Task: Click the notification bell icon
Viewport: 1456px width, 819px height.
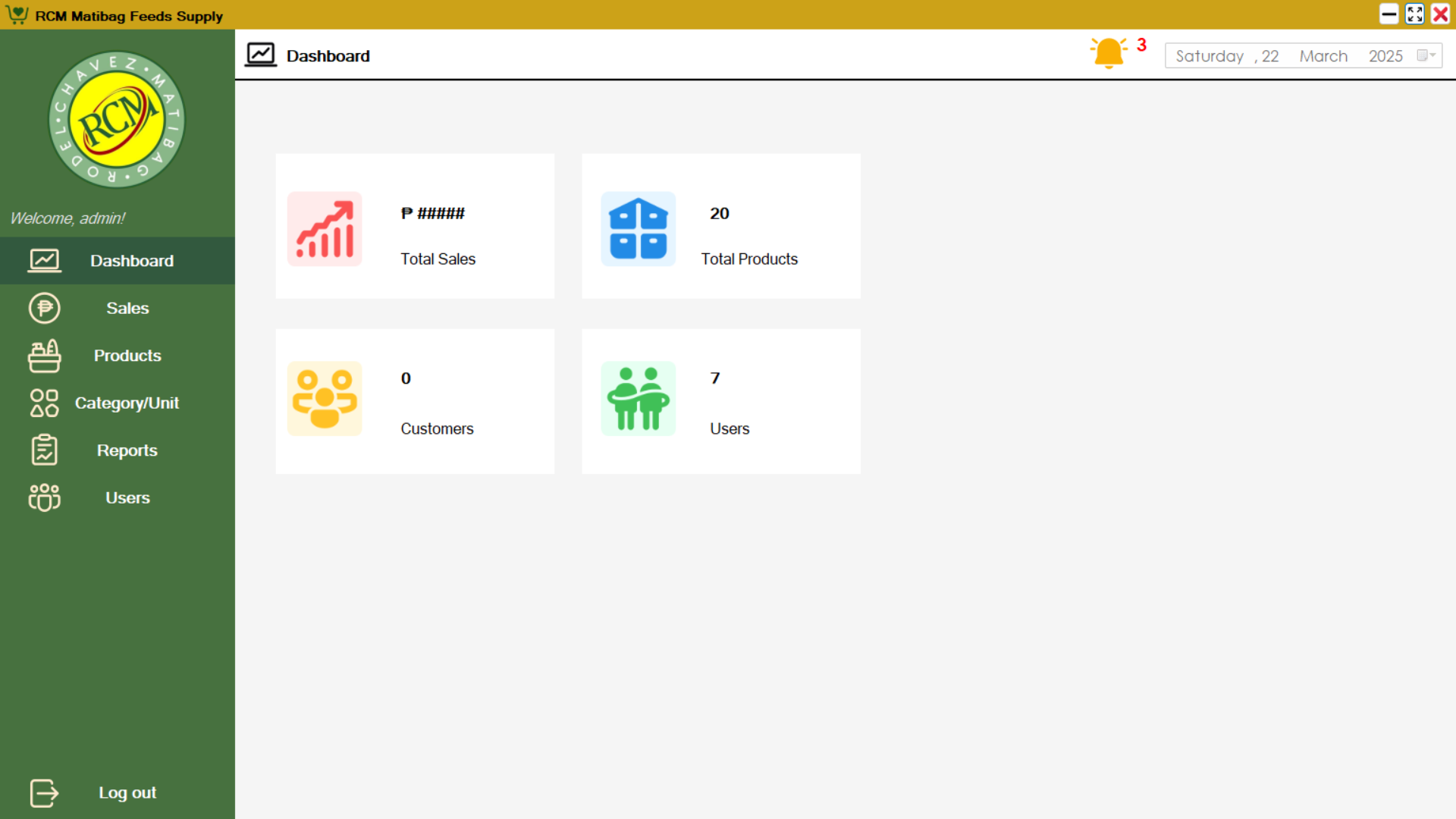Action: click(1109, 53)
